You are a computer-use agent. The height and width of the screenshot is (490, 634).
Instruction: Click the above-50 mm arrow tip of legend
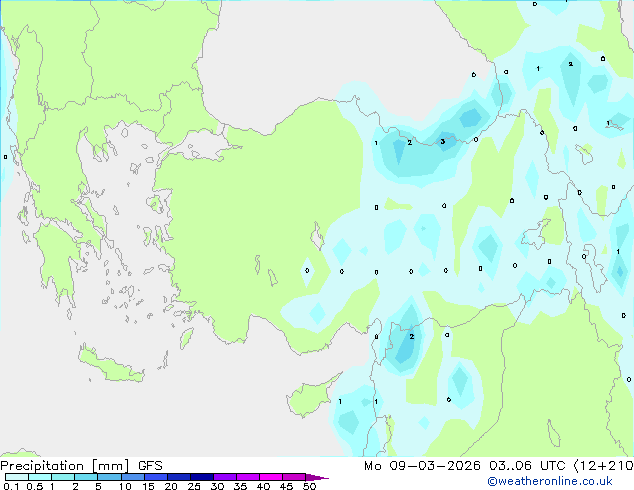point(317,477)
